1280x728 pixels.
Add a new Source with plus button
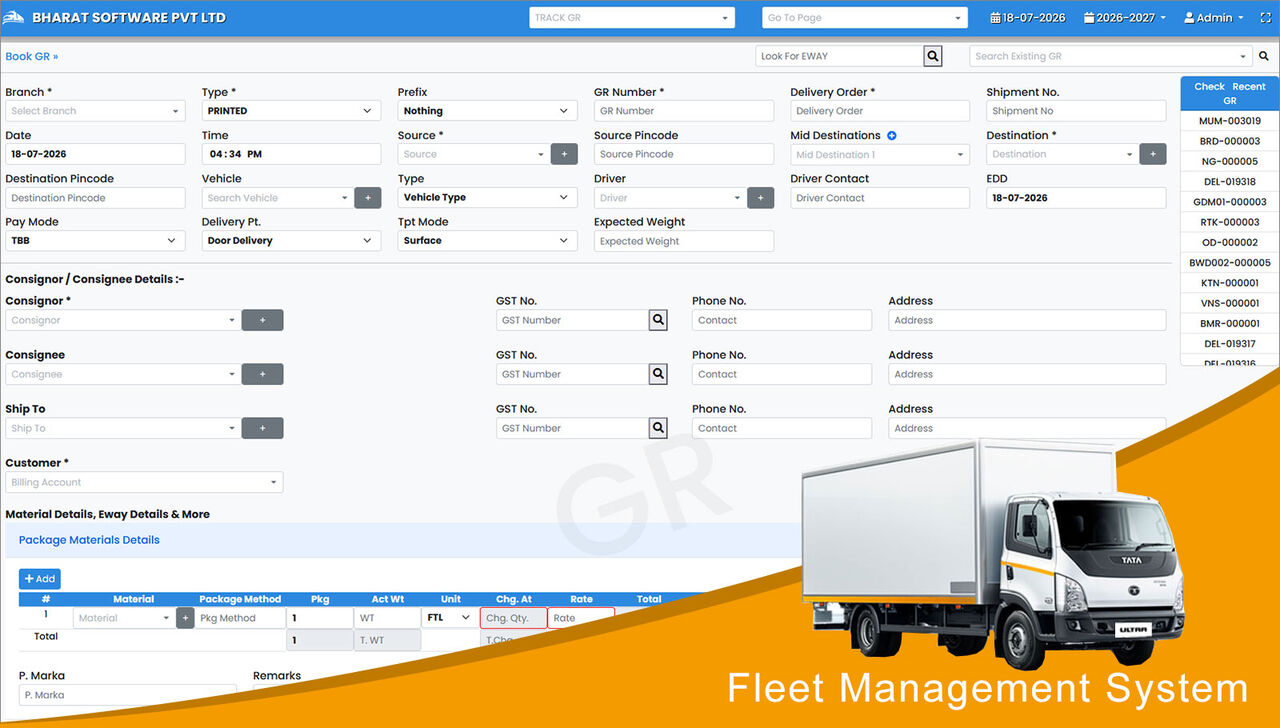(x=564, y=154)
